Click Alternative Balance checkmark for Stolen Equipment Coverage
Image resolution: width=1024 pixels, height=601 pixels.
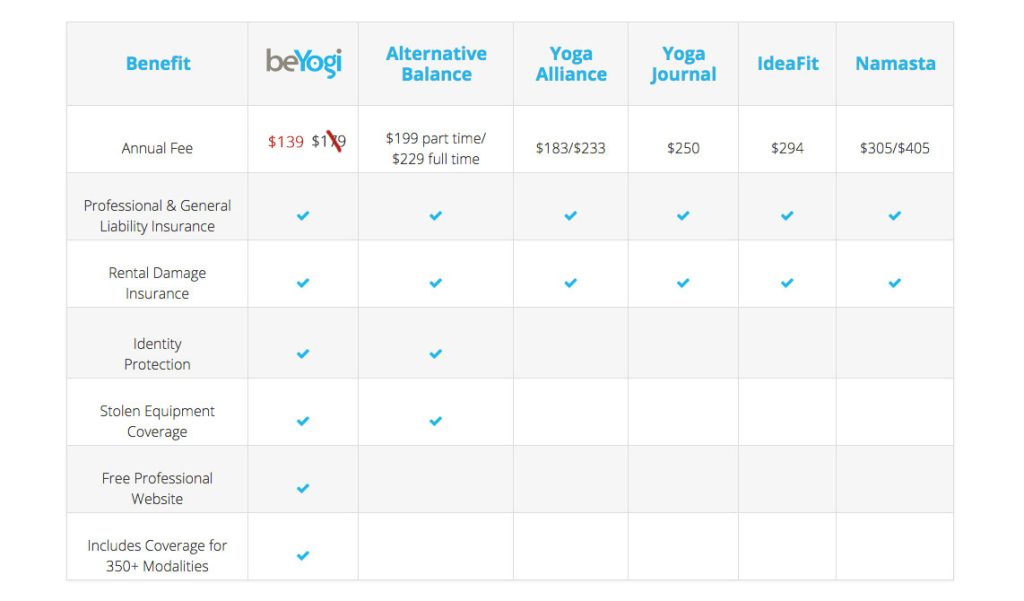pyautogui.click(x=436, y=421)
